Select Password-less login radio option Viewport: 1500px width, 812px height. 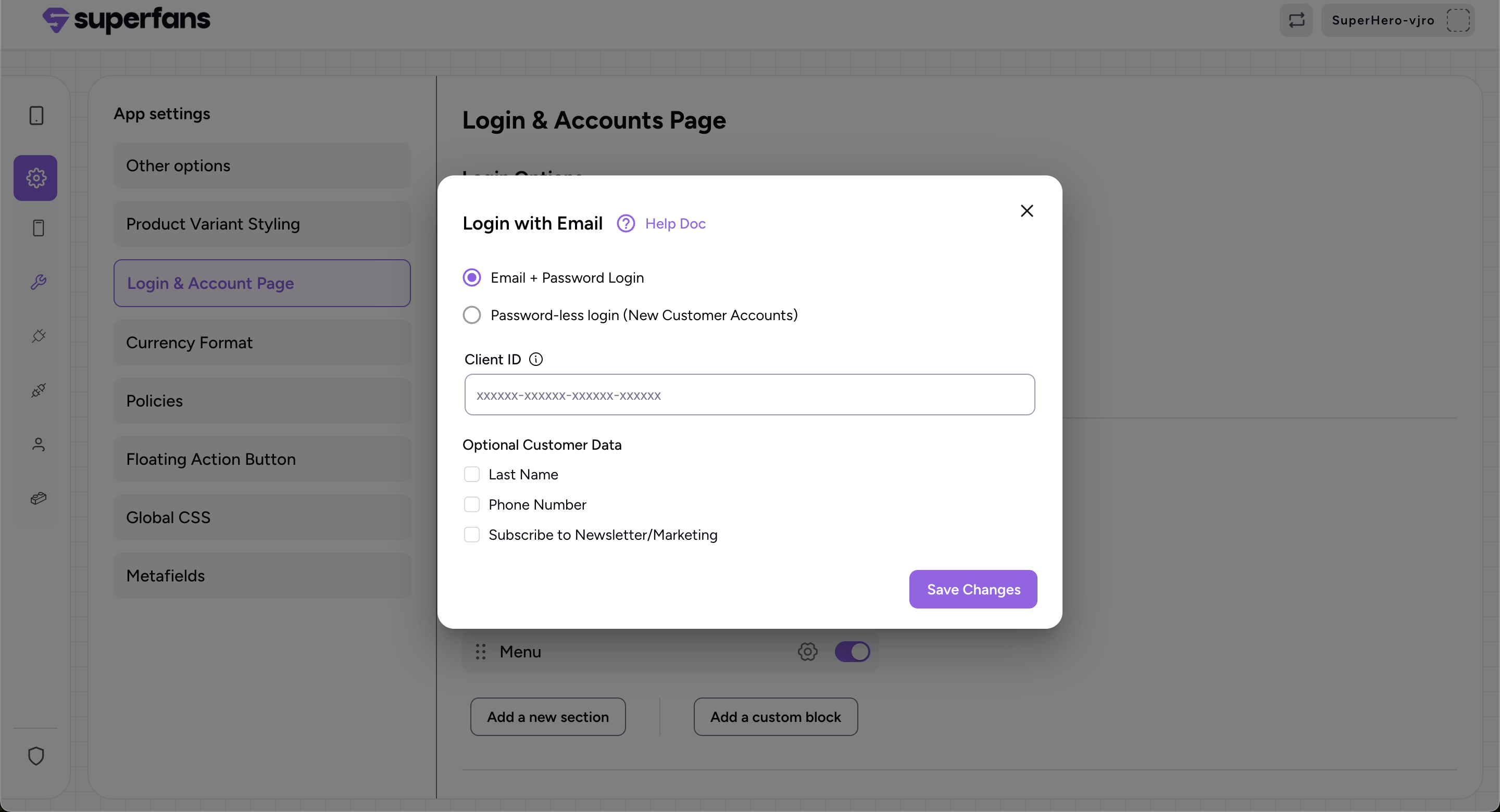coord(472,315)
